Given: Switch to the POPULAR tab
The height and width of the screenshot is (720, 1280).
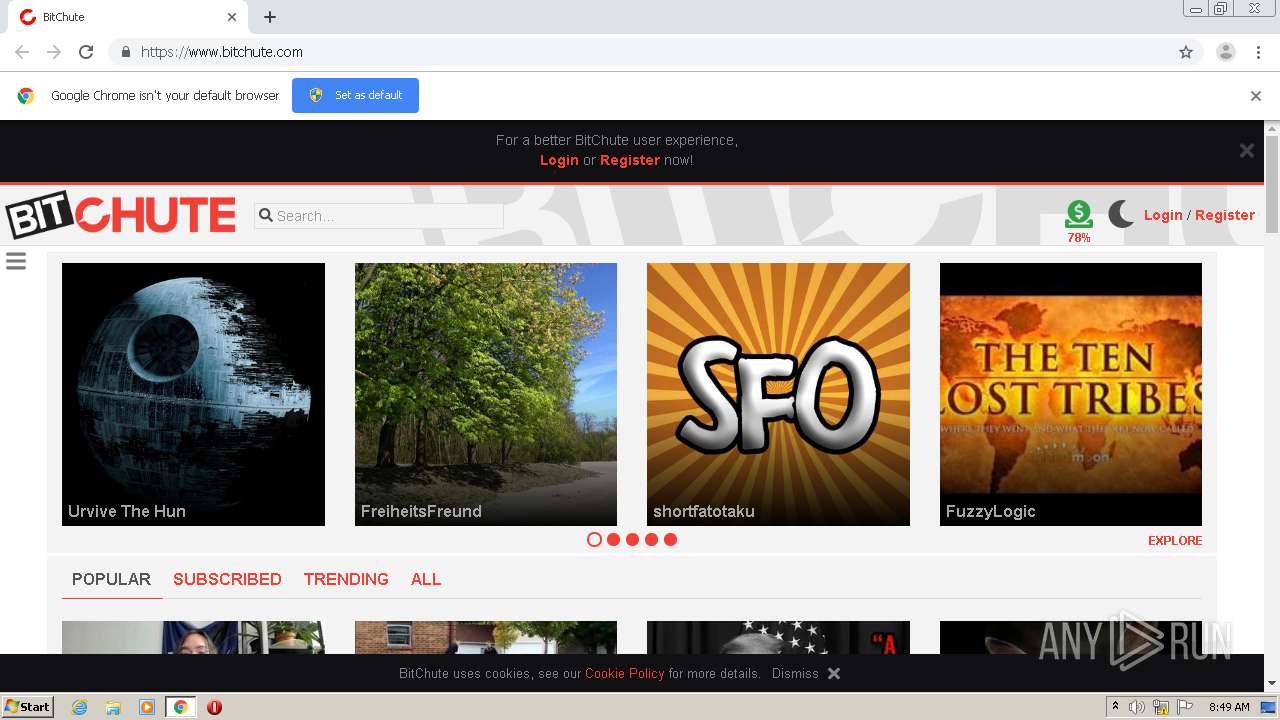Looking at the screenshot, I should [x=111, y=579].
